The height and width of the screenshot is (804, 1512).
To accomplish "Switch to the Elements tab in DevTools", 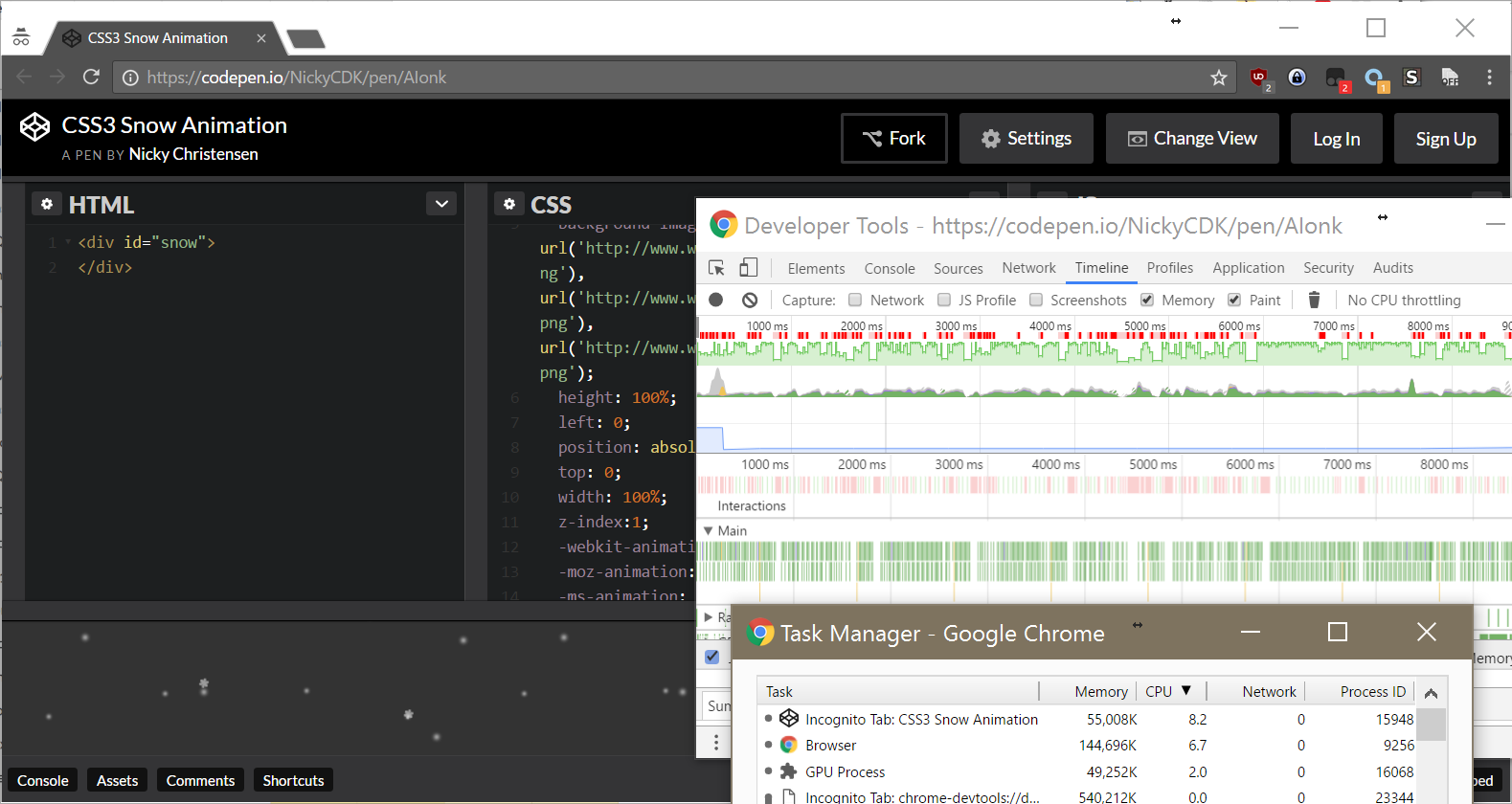I will pos(816,268).
